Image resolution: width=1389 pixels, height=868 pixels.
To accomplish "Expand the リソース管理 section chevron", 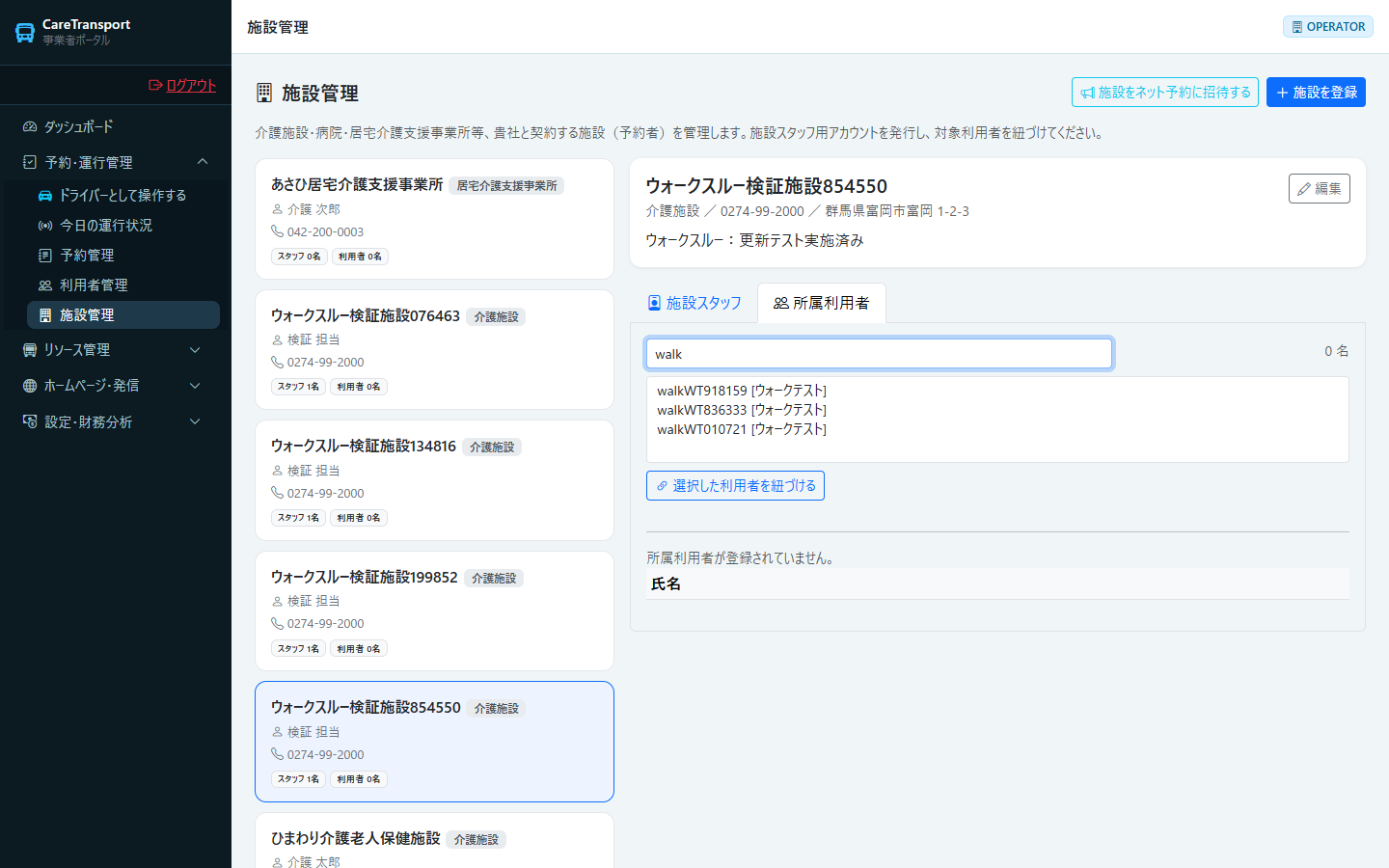I will 195,350.
